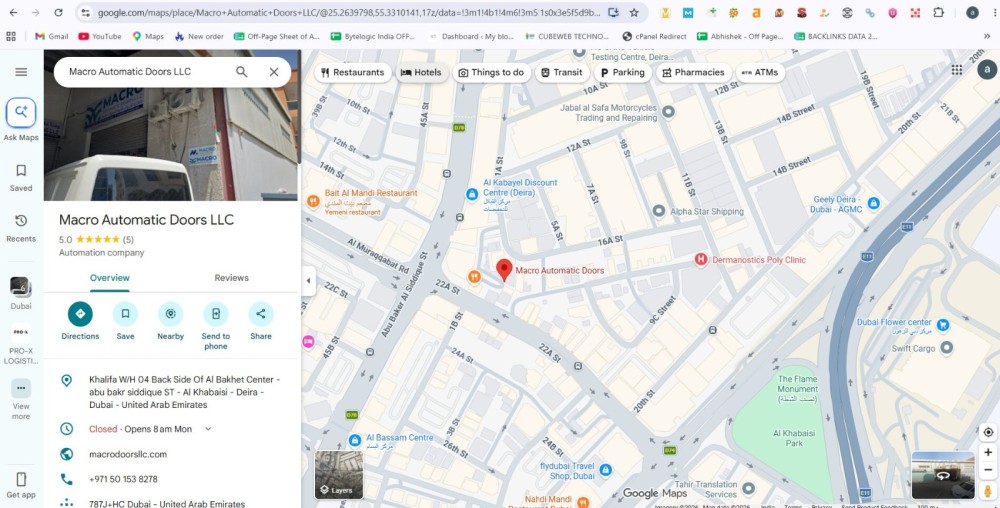Viewport: 1000px width, 508px height.
Task: Tap the Nearby search icon
Action: tap(170, 314)
